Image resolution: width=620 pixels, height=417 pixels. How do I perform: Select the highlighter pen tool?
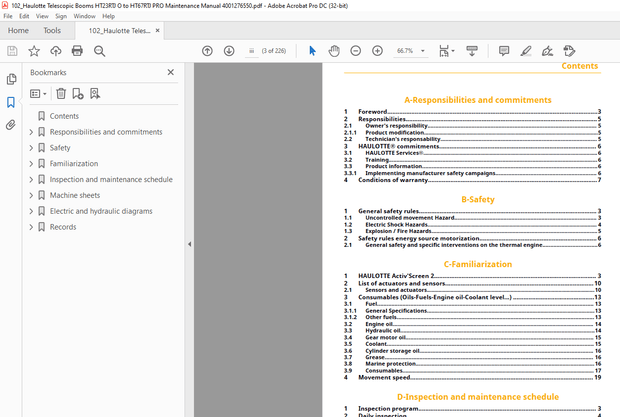tap(526, 51)
